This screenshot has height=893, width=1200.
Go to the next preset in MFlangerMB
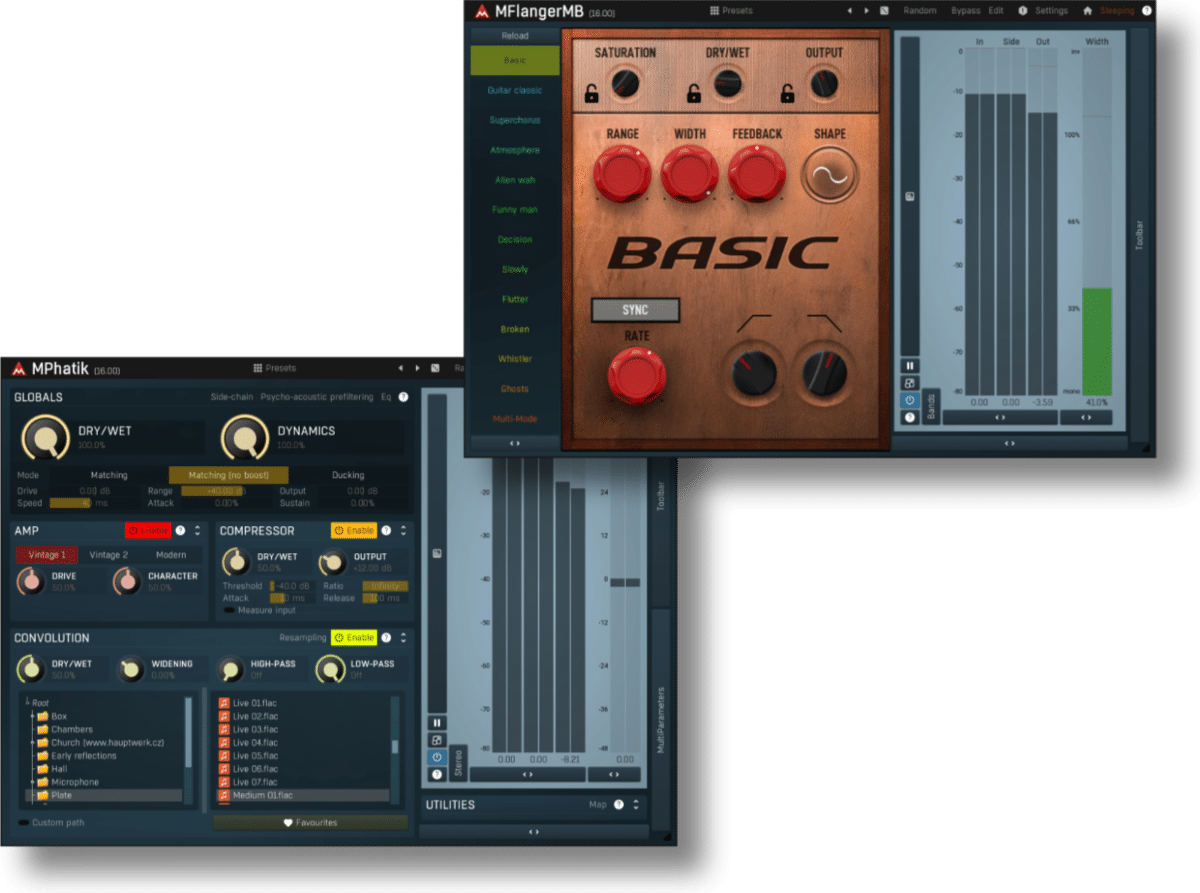coord(866,11)
